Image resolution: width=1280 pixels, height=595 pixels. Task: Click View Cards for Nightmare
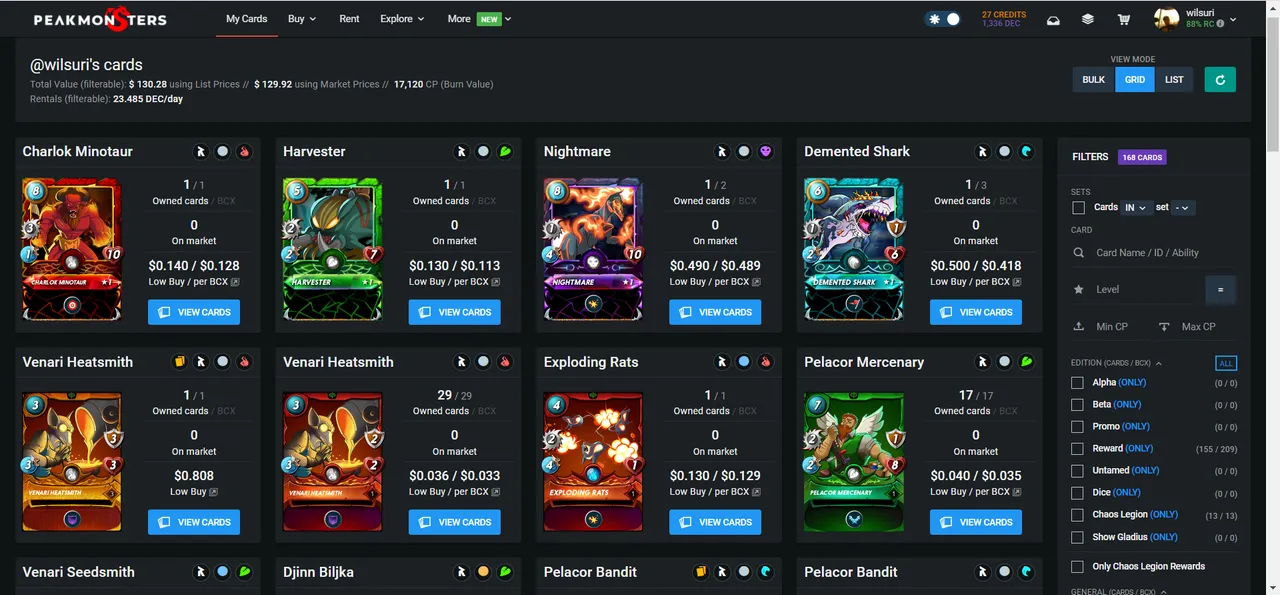[715, 312]
